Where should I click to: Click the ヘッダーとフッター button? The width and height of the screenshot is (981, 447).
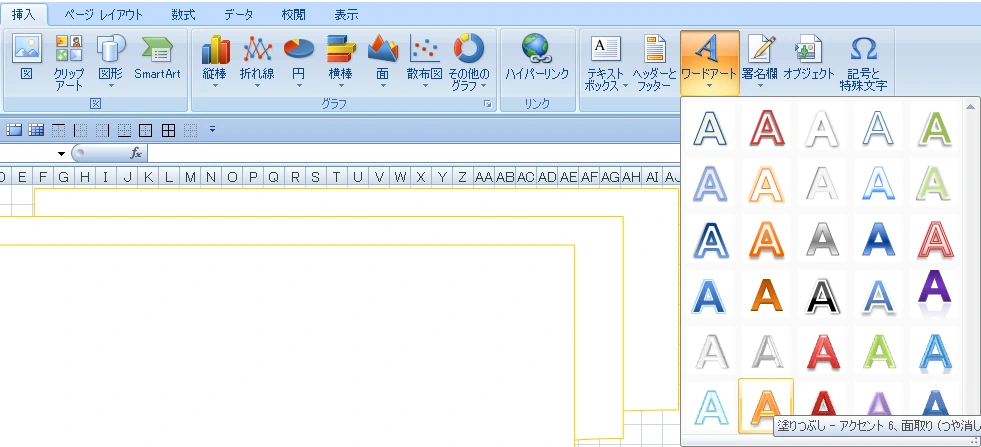654,62
